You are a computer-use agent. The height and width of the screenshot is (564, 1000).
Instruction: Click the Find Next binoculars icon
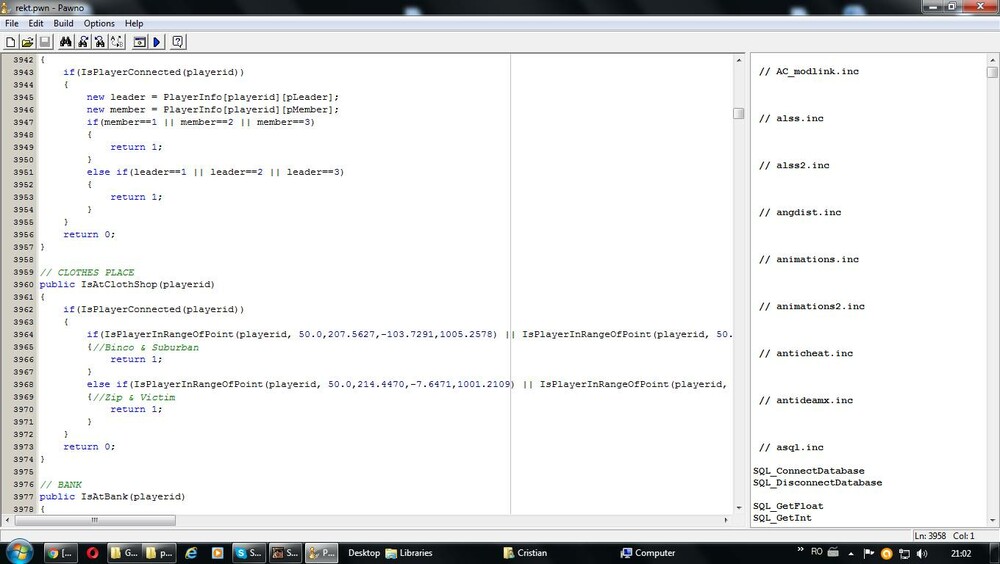point(83,42)
